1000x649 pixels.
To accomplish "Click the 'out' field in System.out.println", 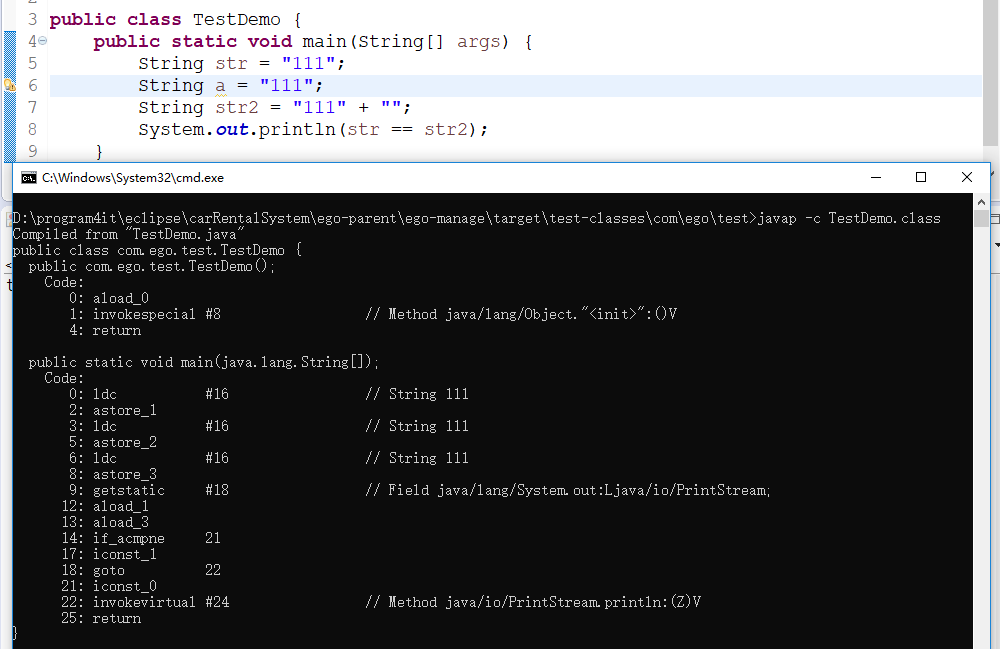I will [232, 129].
